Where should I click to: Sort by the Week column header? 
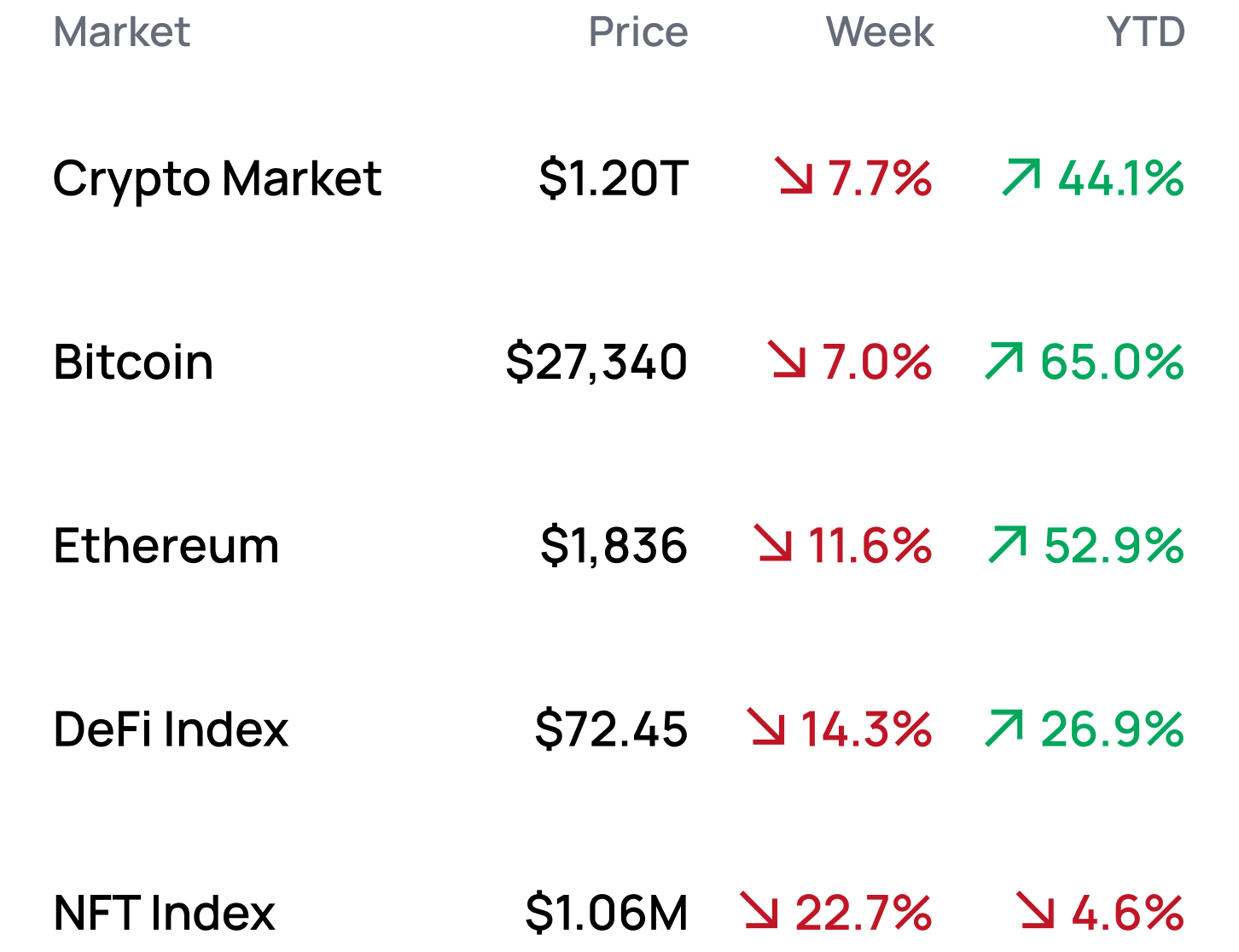879,32
